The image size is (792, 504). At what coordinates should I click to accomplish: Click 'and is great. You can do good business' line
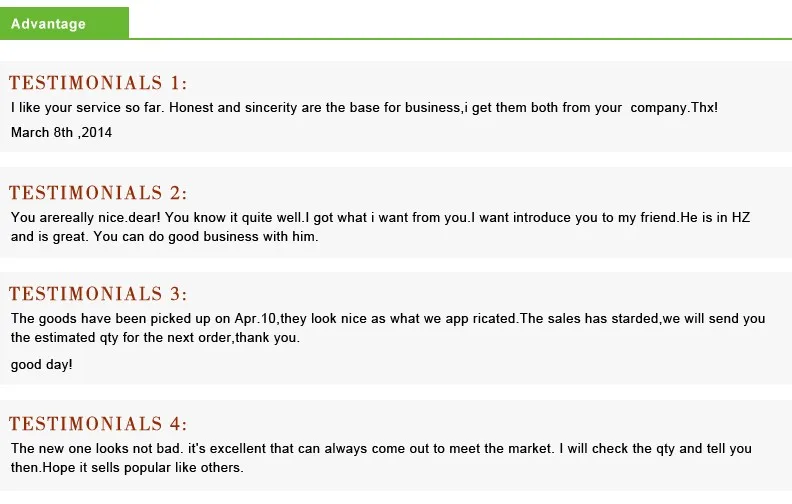click(165, 236)
